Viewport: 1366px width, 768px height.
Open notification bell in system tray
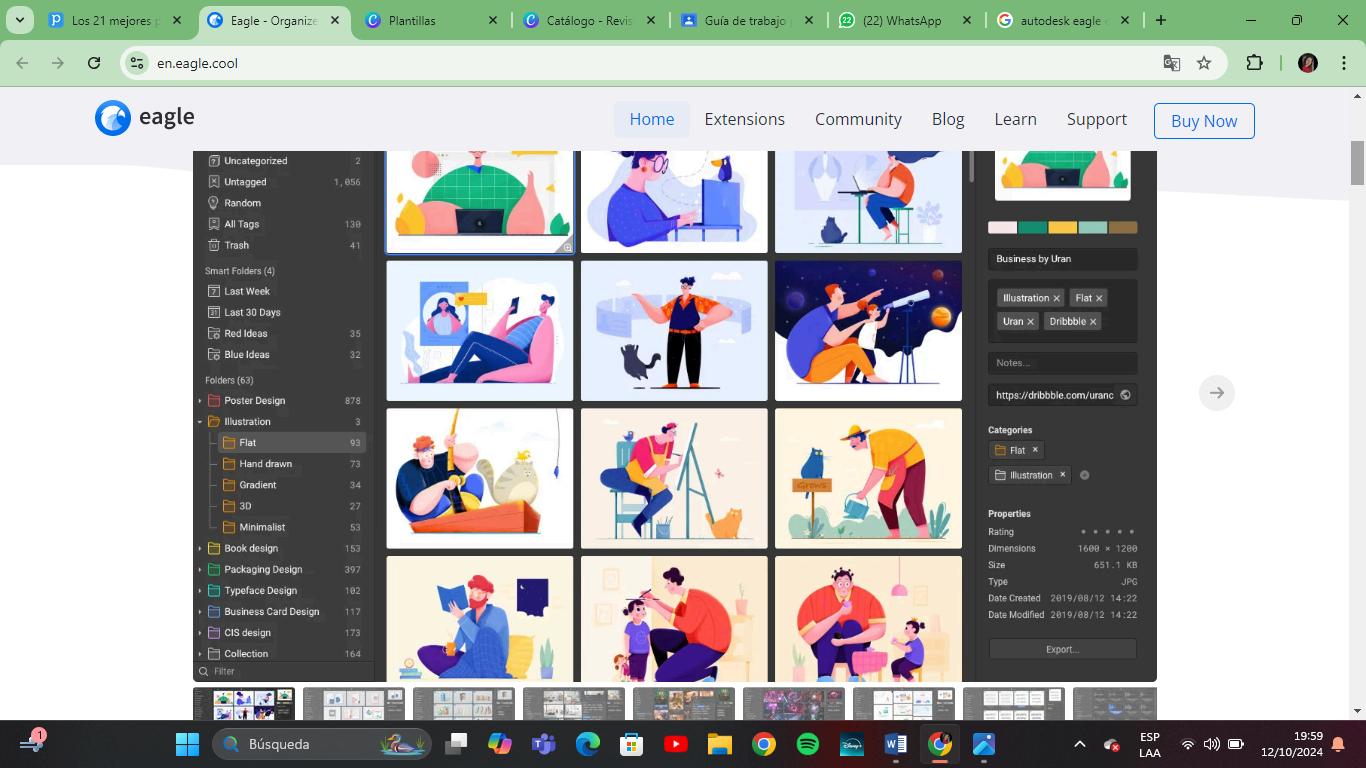click(1340, 744)
